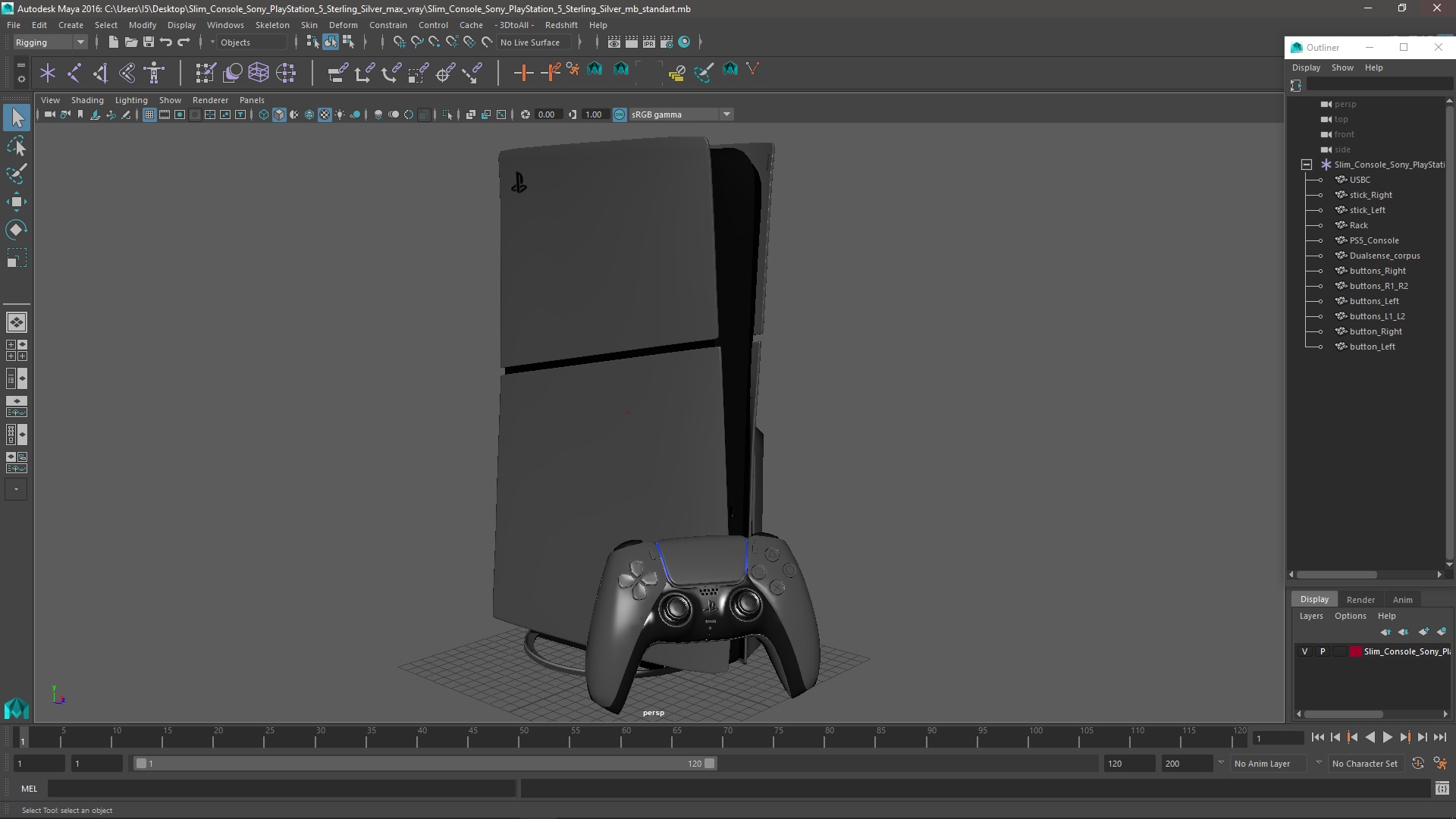Choose the Scale tool in toolbox
The image size is (1456, 819).
click(x=17, y=258)
